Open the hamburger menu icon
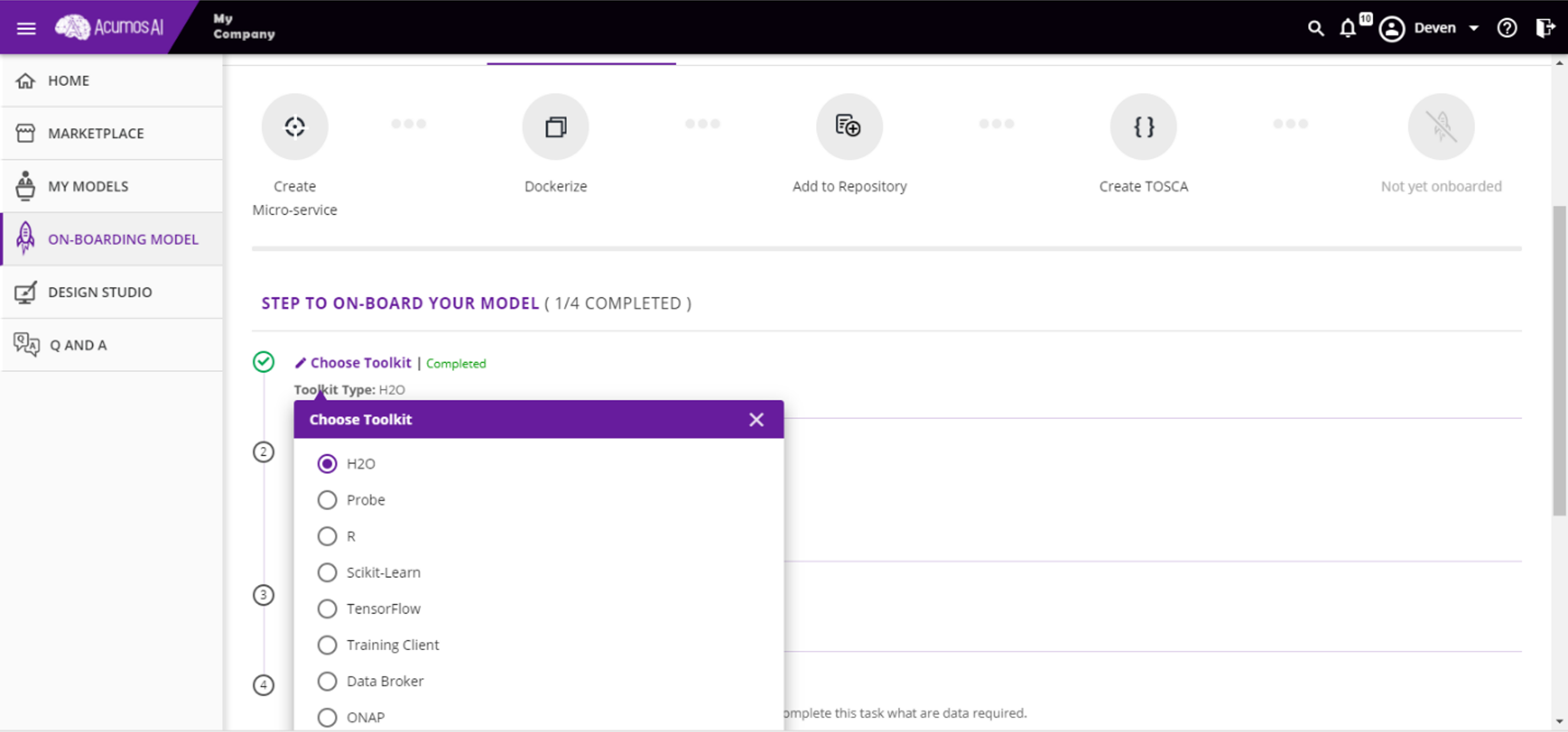This screenshot has height=732, width=1568. 26,28
